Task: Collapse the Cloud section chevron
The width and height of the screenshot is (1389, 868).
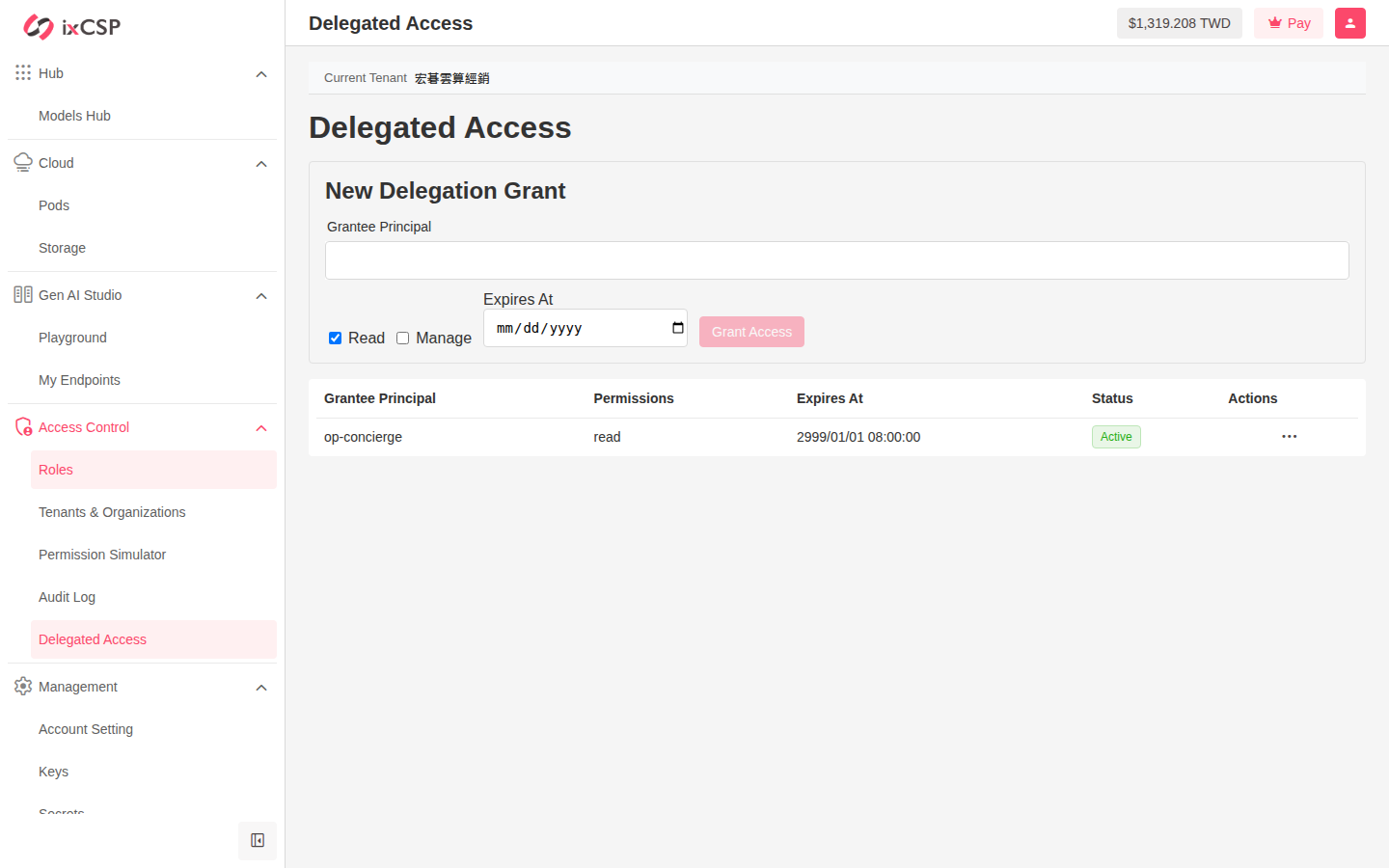Action: [x=261, y=164]
